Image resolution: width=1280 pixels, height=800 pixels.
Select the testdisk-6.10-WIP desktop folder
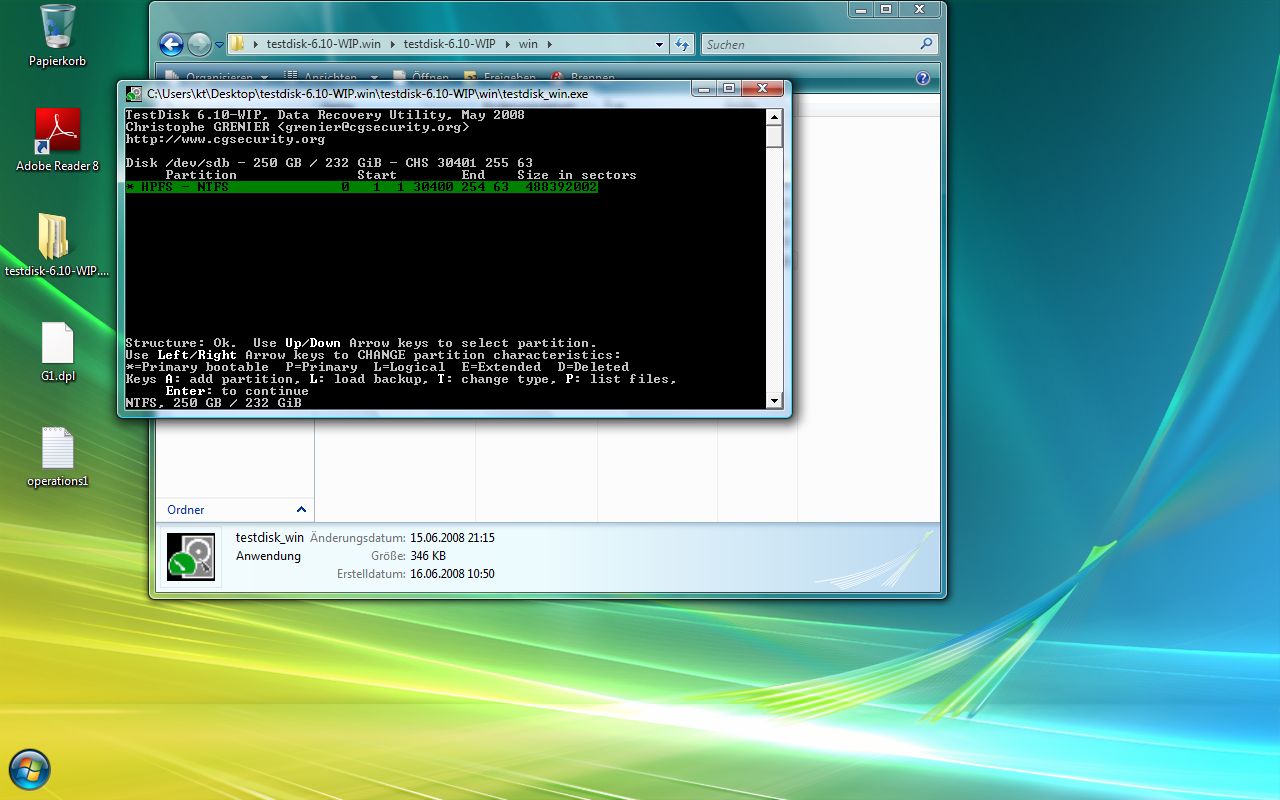tap(57, 245)
